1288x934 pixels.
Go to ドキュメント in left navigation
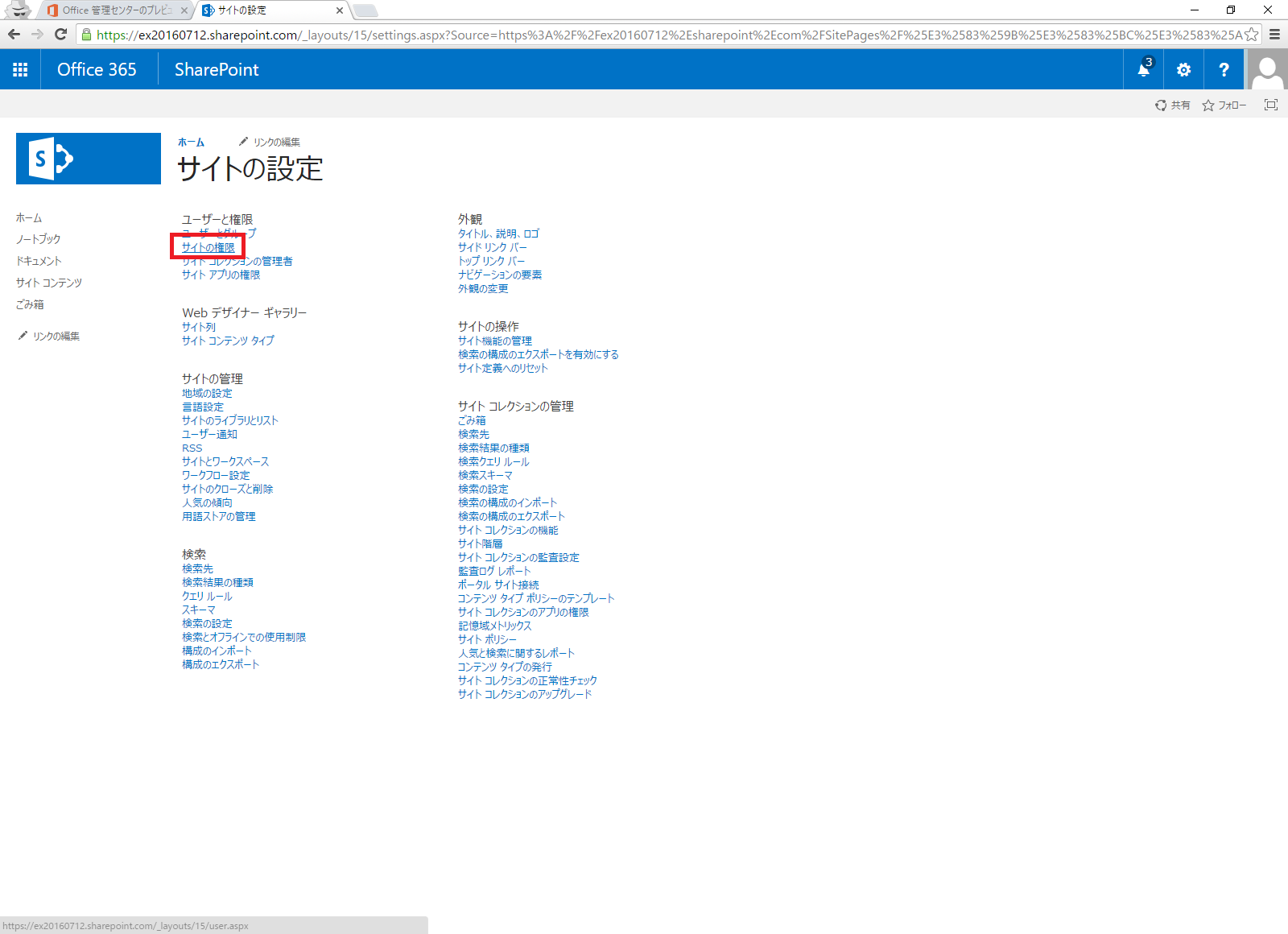[x=39, y=261]
